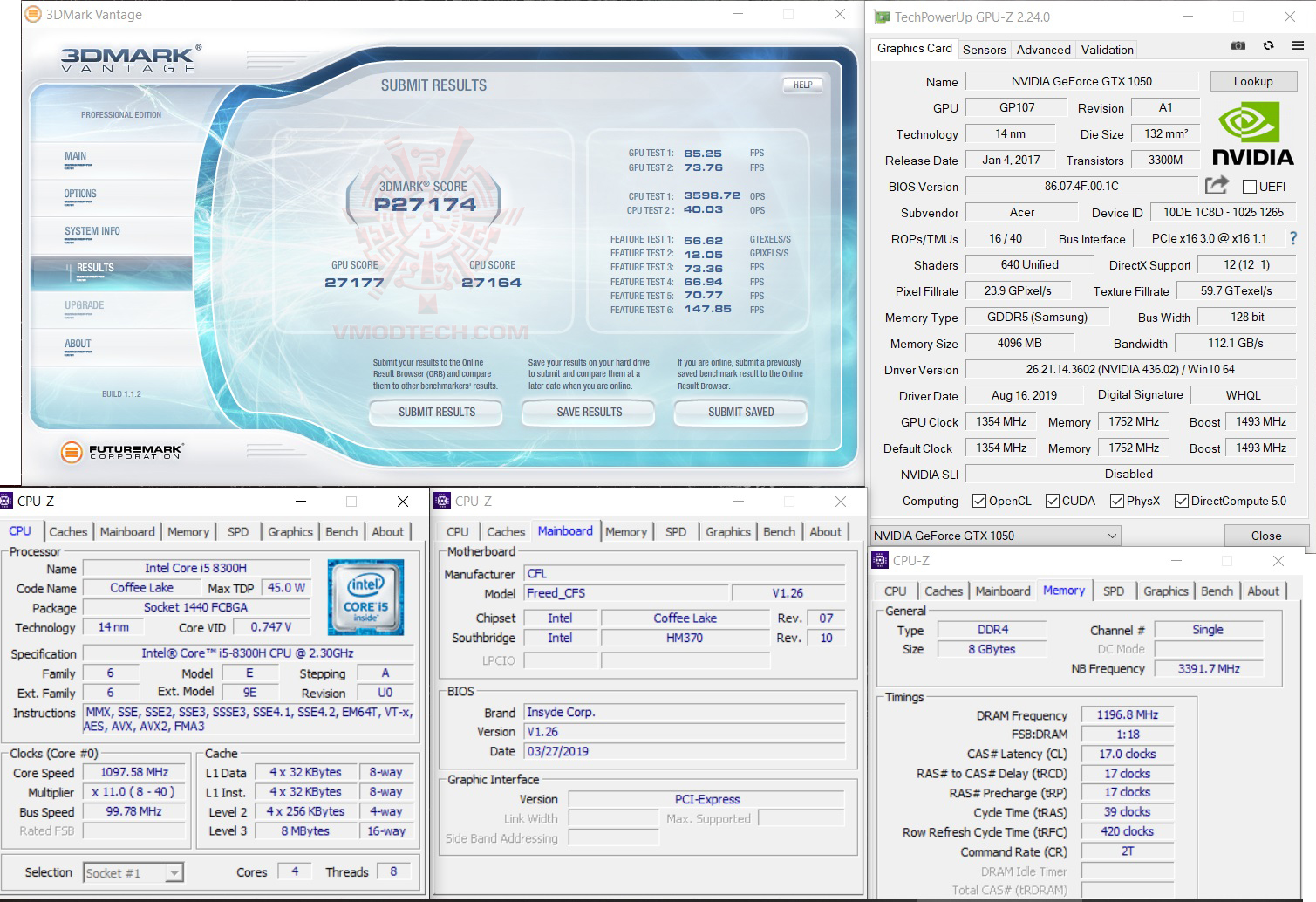Click the GPU name field NVIDIA GeForce GTX 1050
This screenshot has width=1316, height=902.
point(1081,81)
